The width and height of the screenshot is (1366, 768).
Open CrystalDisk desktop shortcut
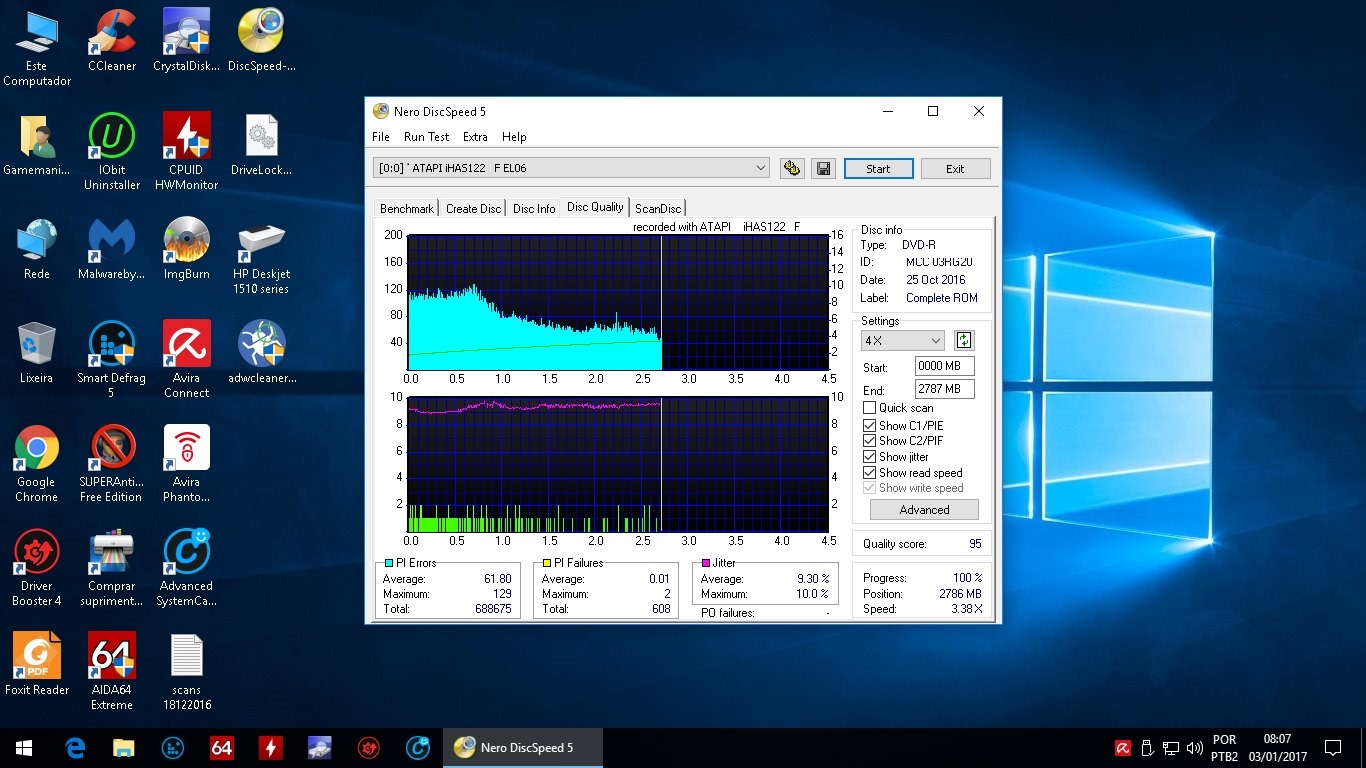pos(187,41)
